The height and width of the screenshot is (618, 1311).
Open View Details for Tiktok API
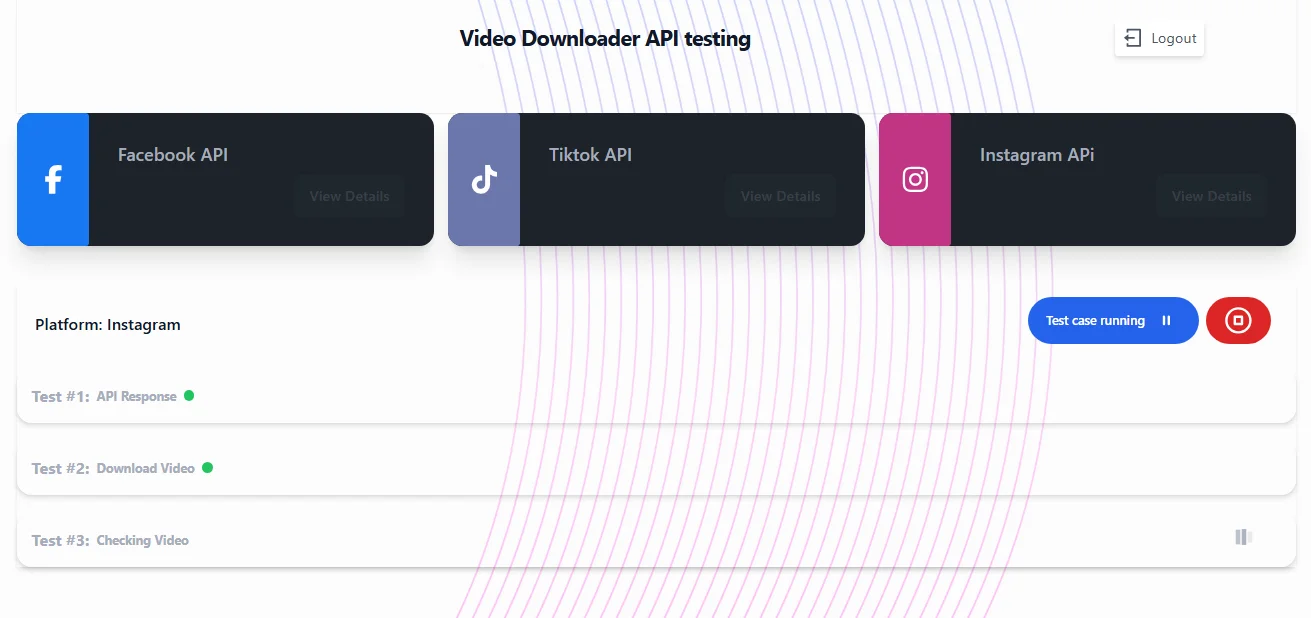(x=780, y=197)
